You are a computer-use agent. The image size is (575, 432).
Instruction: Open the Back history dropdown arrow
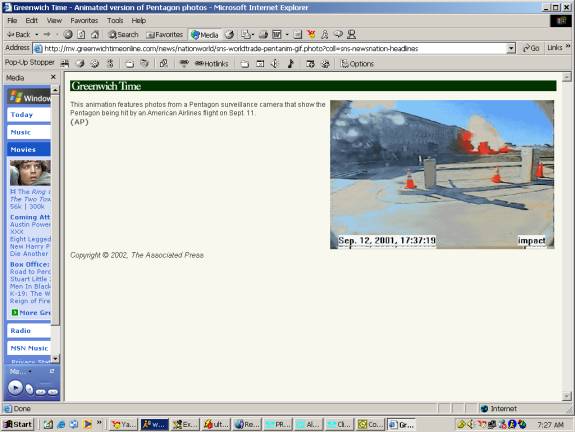tap(36, 34)
